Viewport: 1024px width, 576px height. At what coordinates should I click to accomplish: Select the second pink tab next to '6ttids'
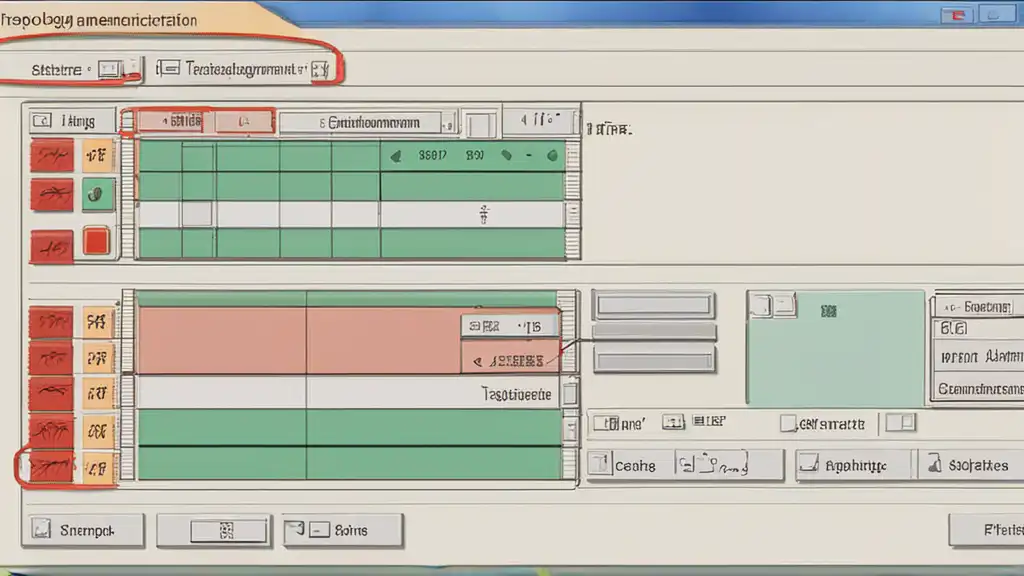pyautogui.click(x=244, y=121)
